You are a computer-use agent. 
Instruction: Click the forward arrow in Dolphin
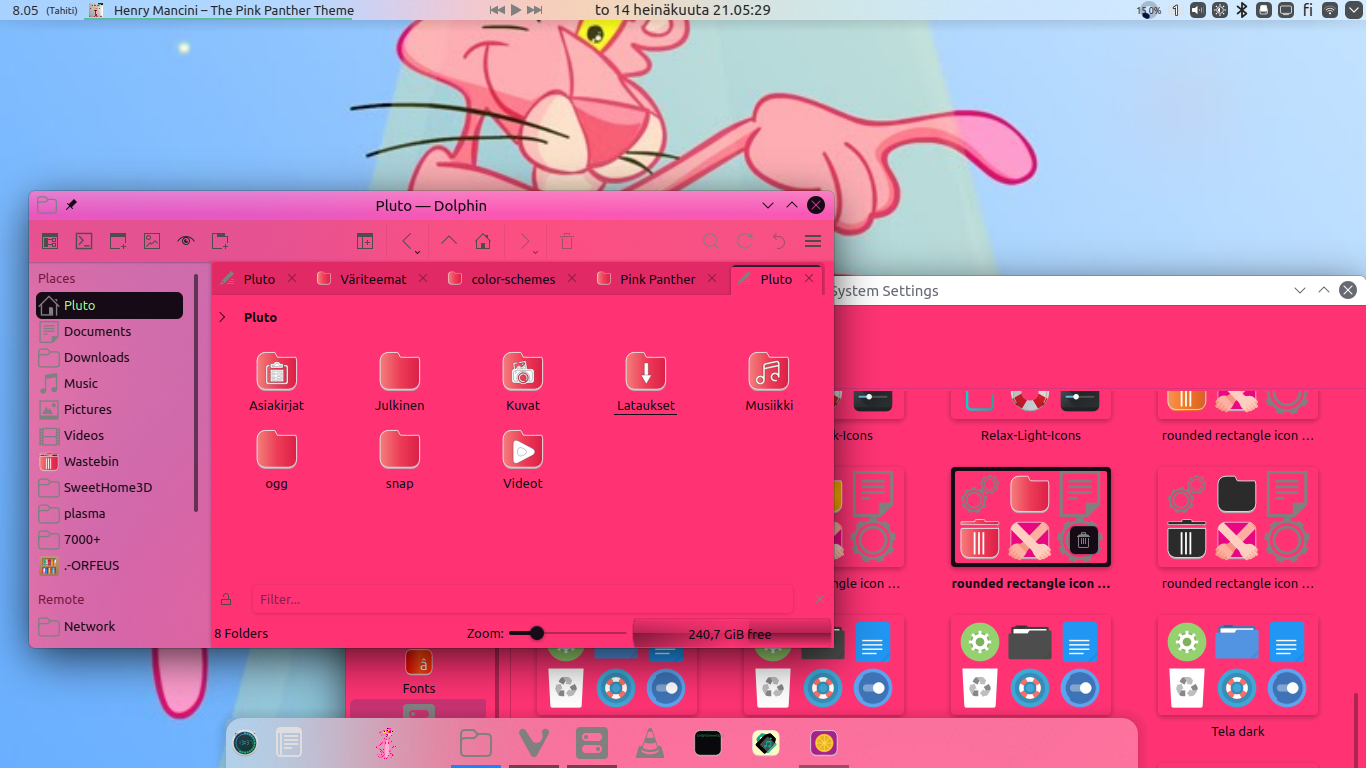(523, 241)
